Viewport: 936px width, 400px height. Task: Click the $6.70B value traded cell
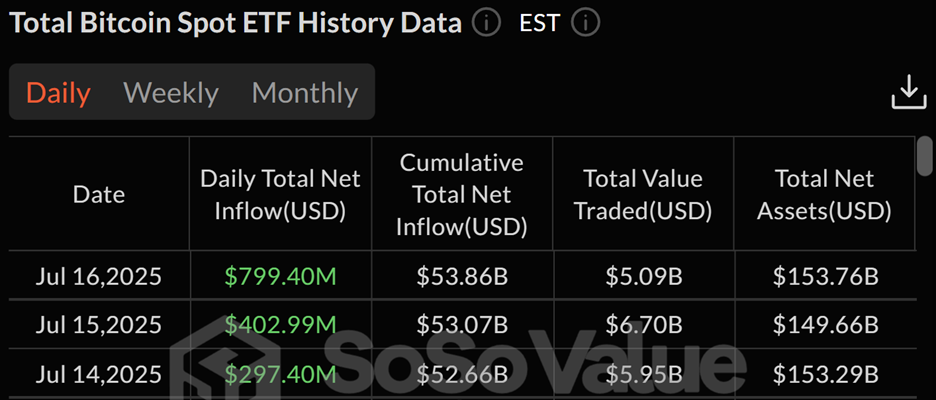point(644,325)
